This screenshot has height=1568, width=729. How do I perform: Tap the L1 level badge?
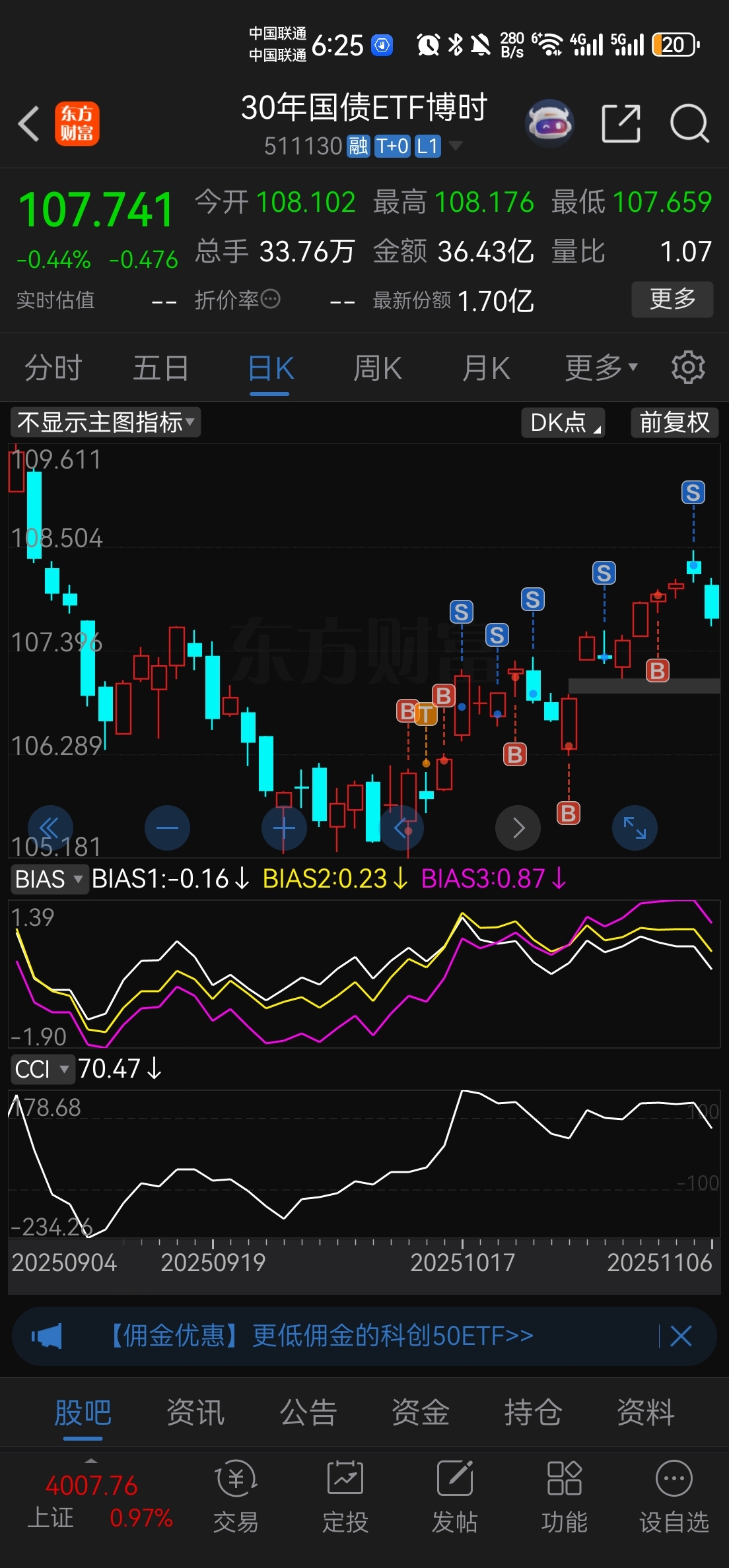click(x=428, y=146)
